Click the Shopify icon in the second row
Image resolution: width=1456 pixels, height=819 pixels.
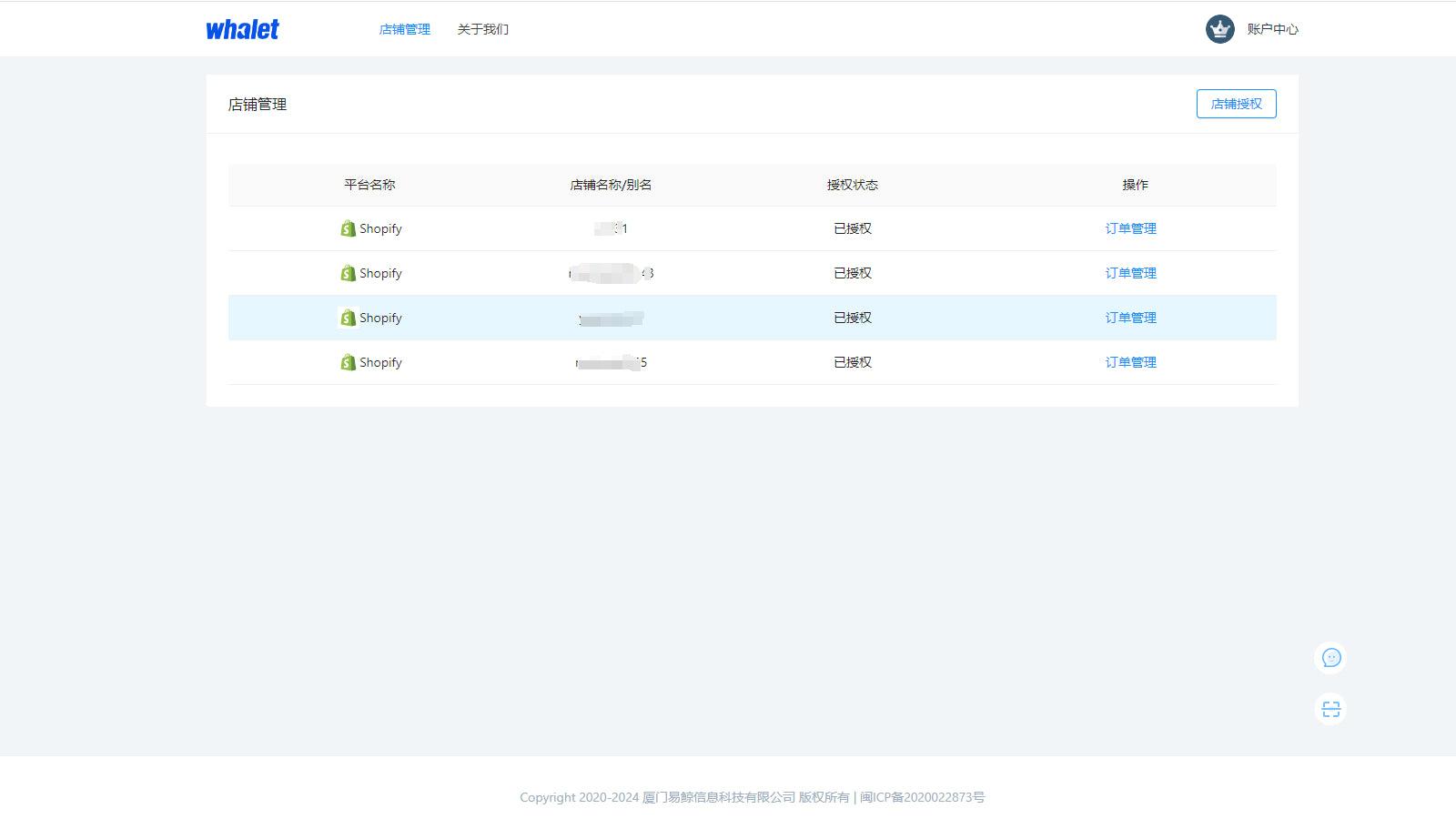coord(348,273)
